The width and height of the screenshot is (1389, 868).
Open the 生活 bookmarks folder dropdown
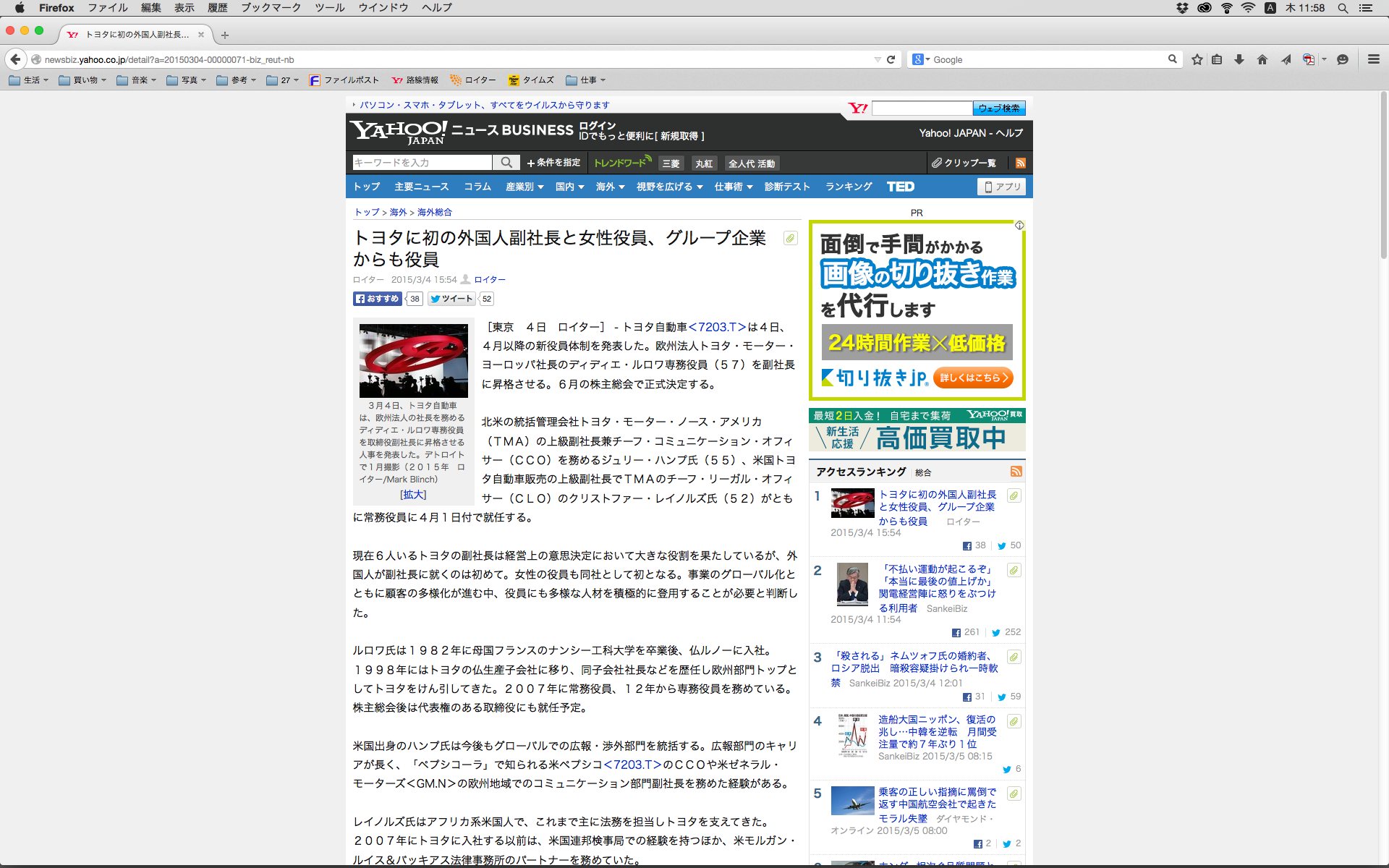pos(29,80)
